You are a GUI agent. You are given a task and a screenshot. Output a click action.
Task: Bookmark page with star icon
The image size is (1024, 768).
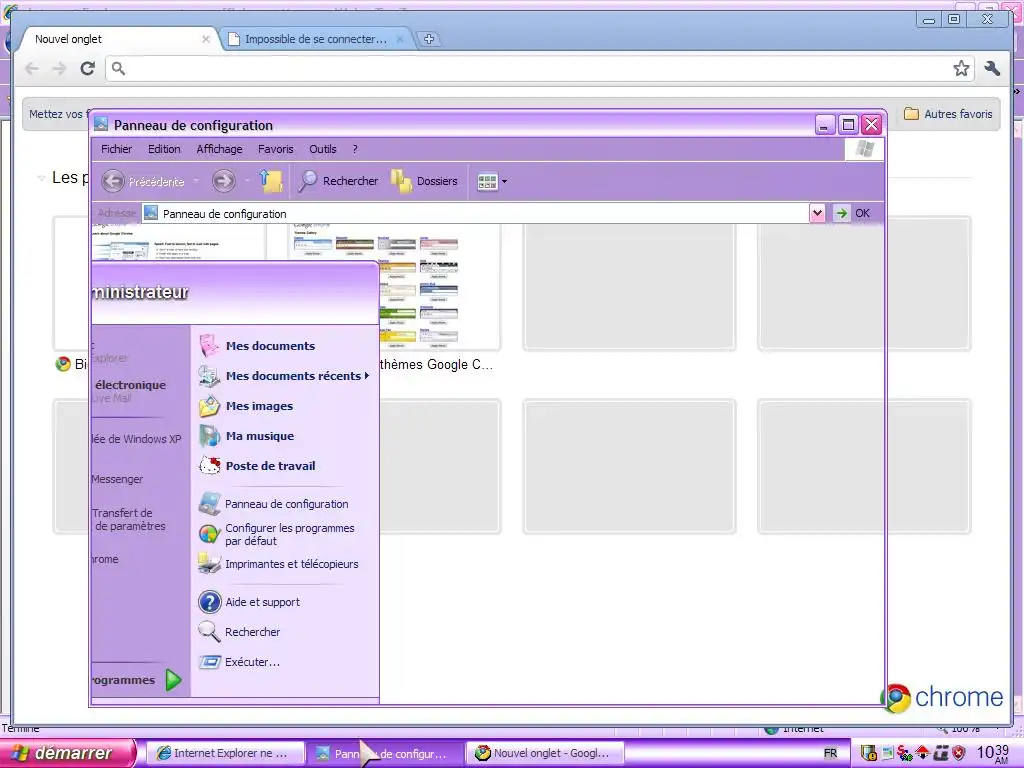961,69
